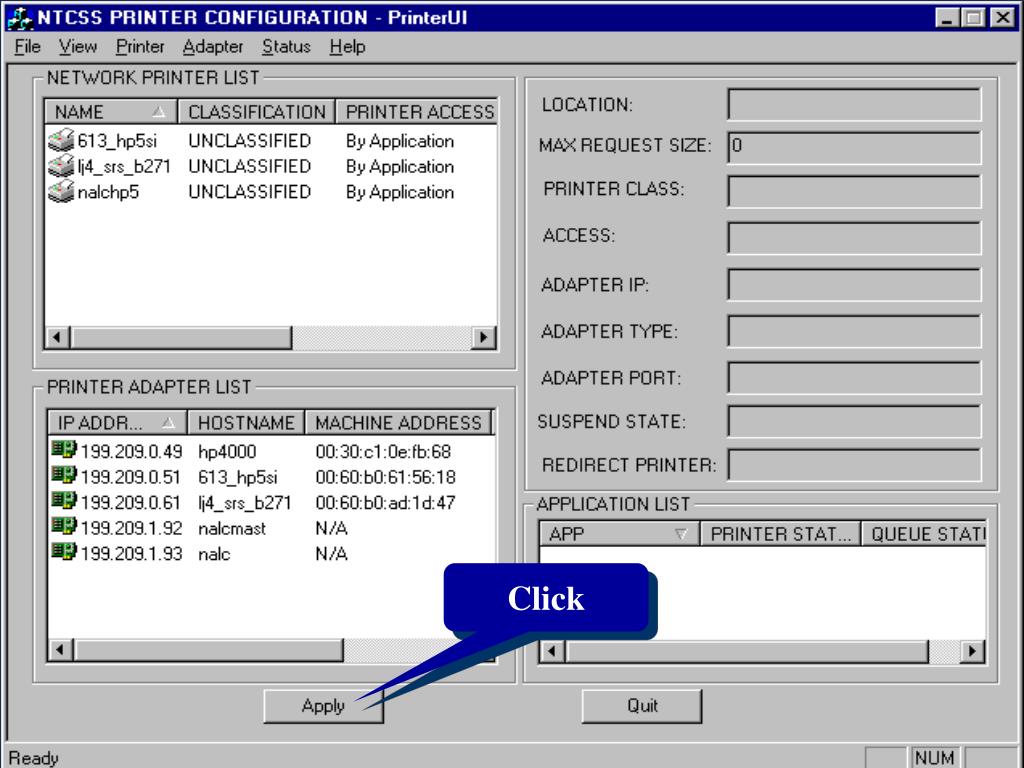Image resolution: width=1024 pixels, height=768 pixels.
Task: Click the 613_hp5si printer icon
Action: click(x=61, y=140)
